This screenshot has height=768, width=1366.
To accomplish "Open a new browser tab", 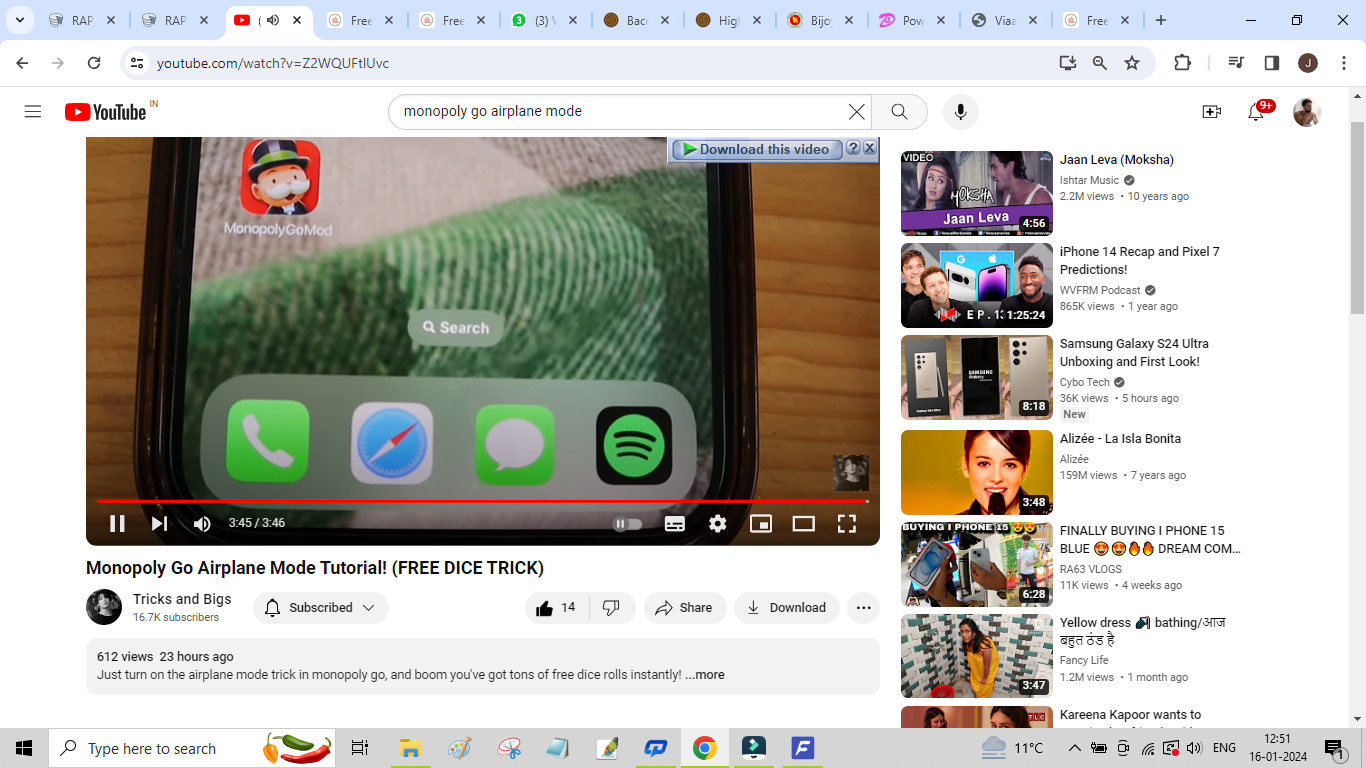I will [1161, 20].
